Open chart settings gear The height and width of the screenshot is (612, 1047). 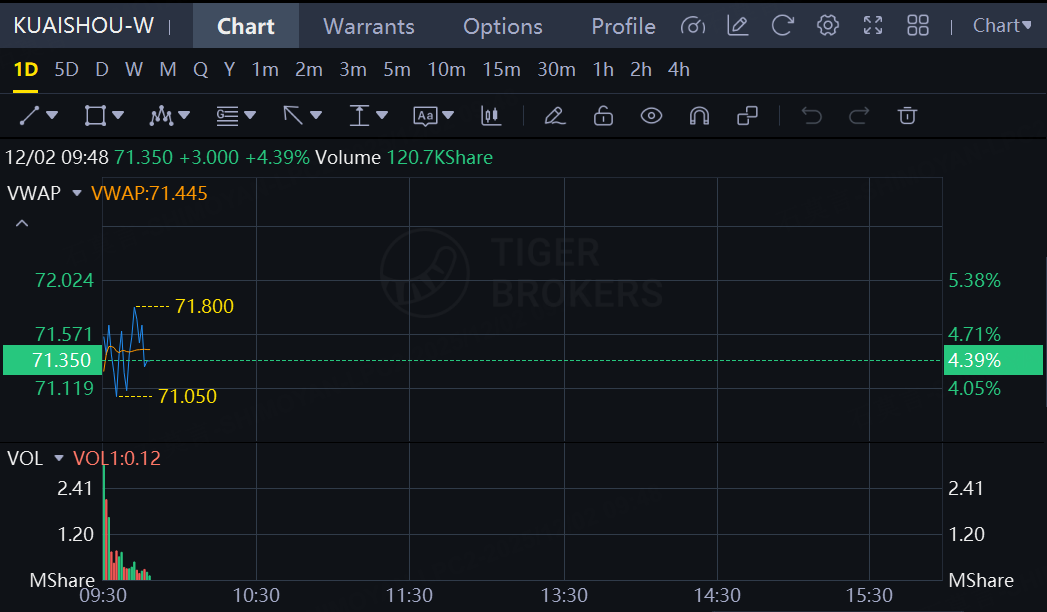click(x=828, y=26)
